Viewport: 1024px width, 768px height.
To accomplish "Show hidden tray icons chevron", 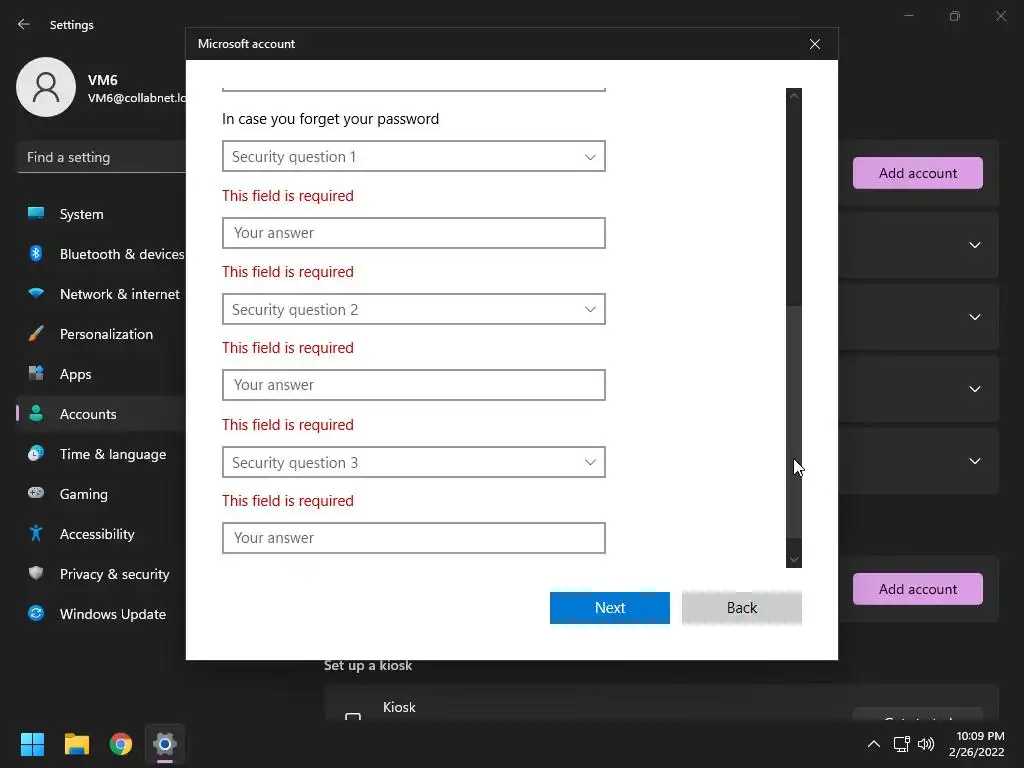I will coord(874,744).
